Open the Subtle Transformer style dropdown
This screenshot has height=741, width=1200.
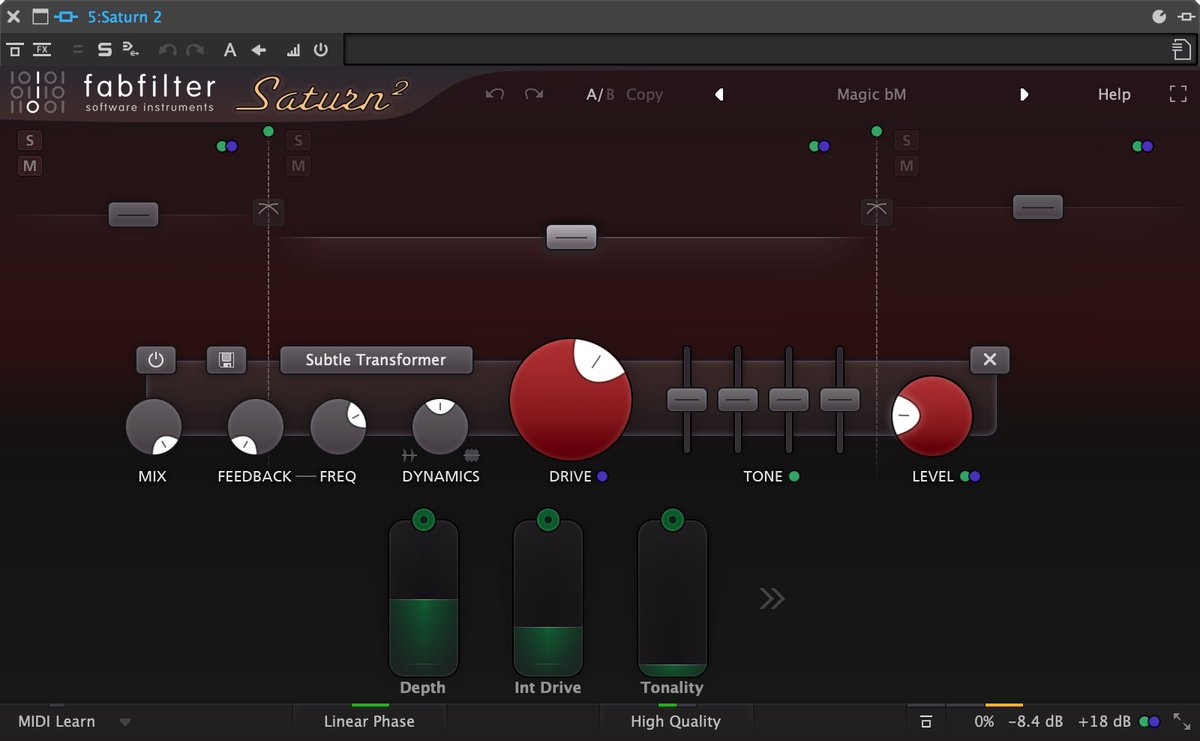click(x=376, y=360)
